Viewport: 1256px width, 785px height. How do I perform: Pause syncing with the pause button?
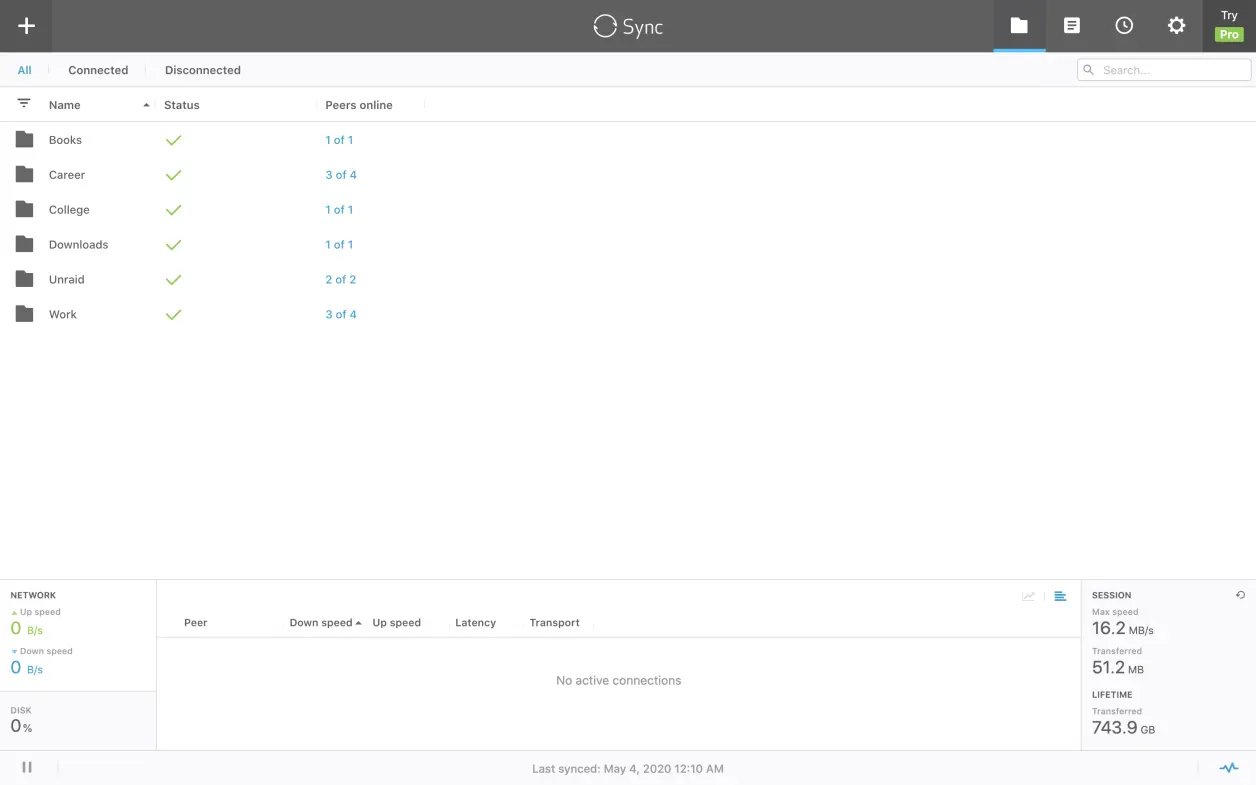click(27, 767)
